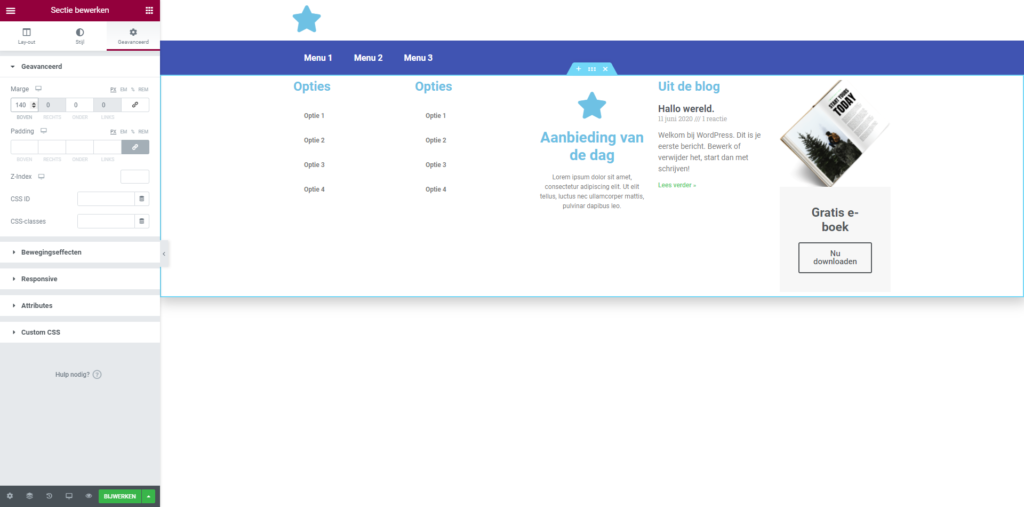Delete section with the X handle icon
Viewport: 1024px width, 507px height.
click(x=605, y=69)
